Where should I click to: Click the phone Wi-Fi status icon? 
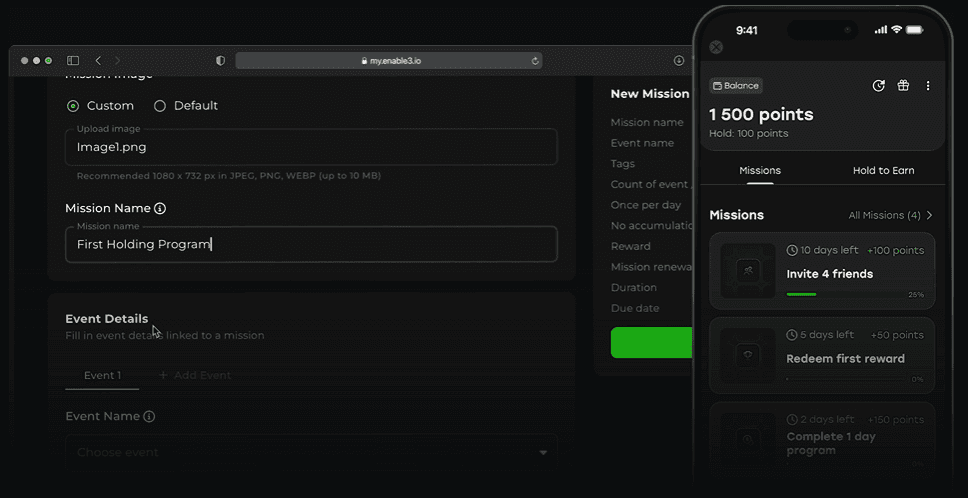click(897, 30)
